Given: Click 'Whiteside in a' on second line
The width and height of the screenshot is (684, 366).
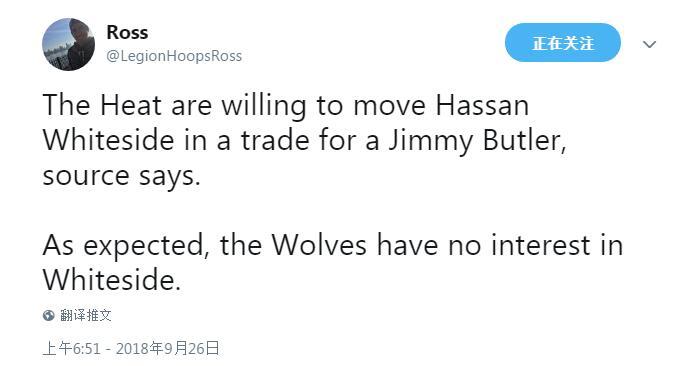Looking at the screenshot, I should [137, 140].
